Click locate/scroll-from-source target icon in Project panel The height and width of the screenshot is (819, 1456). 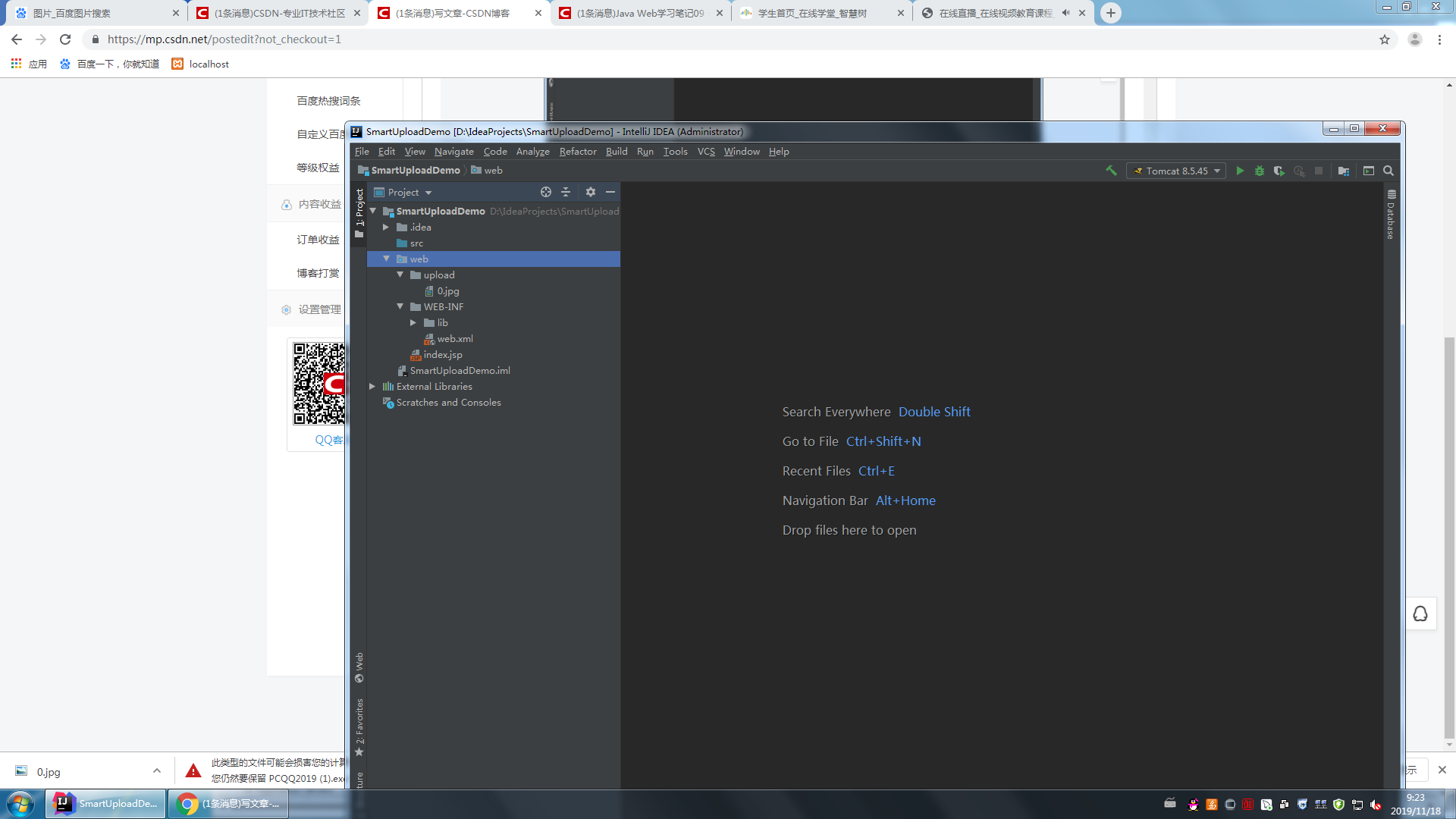click(545, 192)
